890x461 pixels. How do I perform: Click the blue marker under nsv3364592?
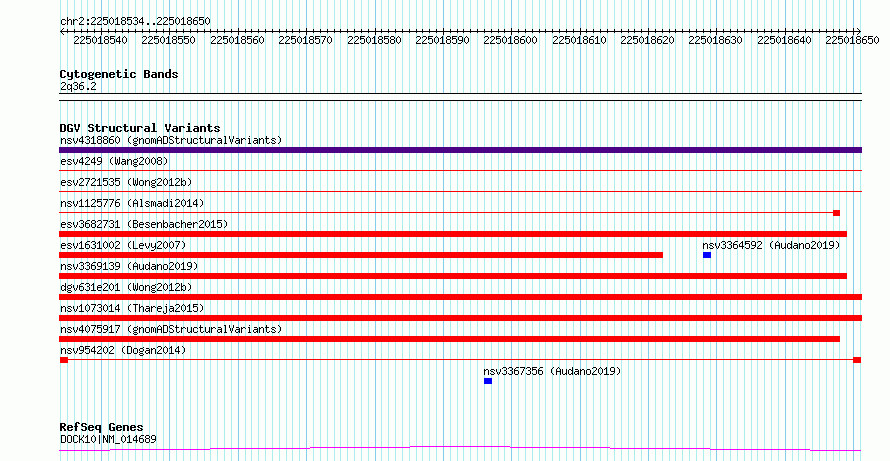pos(707,255)
